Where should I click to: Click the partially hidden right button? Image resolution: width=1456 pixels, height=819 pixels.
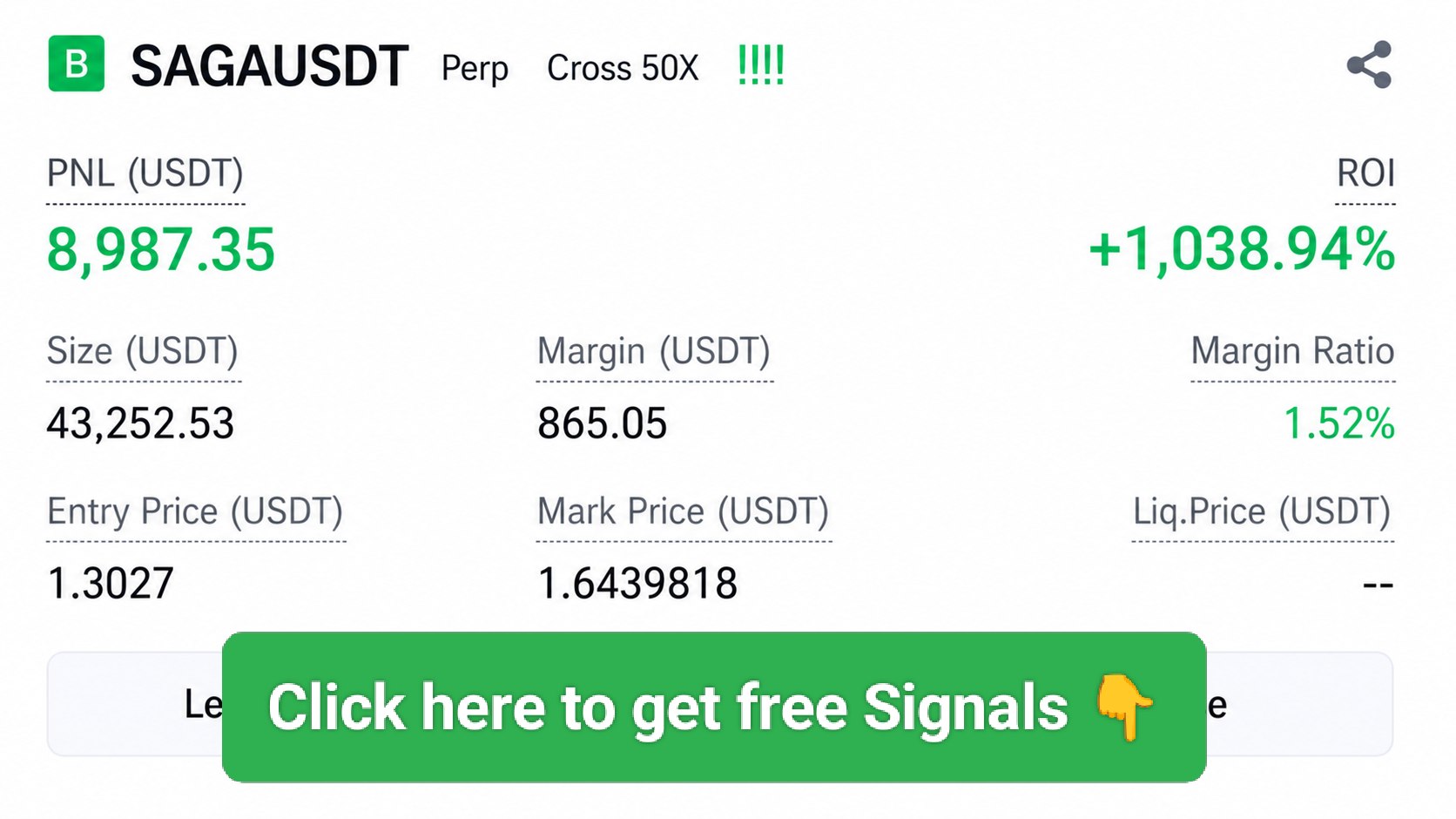pos(1299,704)
